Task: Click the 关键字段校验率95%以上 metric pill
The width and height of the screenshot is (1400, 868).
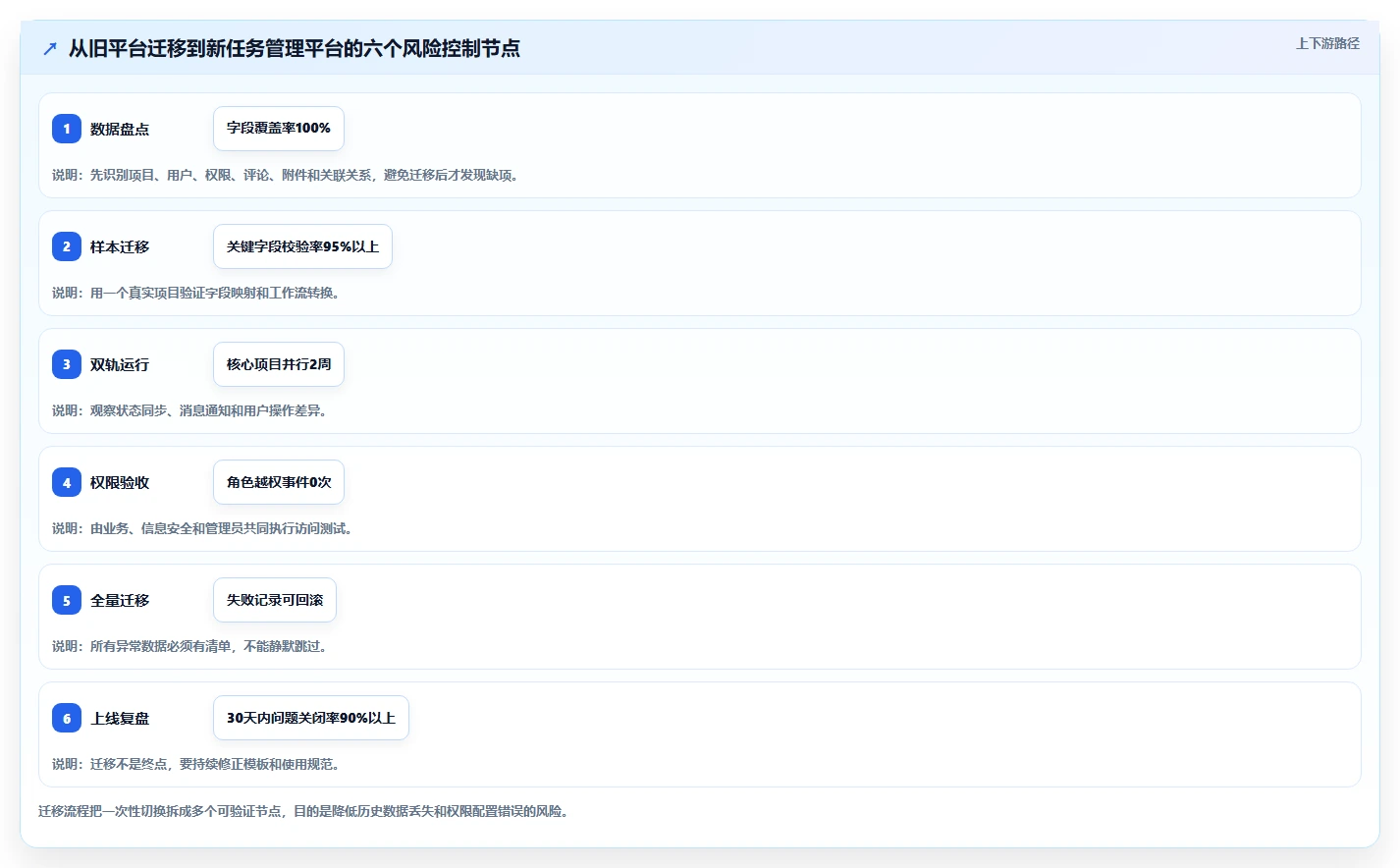Action: 302,246
